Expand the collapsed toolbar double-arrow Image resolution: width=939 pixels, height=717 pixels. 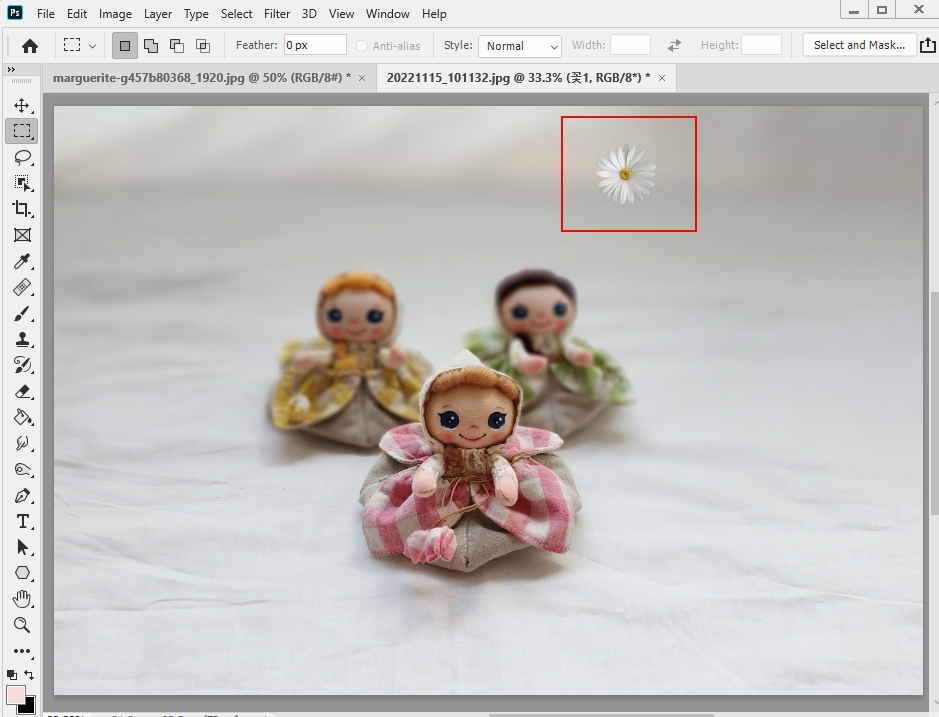[11, 70]
